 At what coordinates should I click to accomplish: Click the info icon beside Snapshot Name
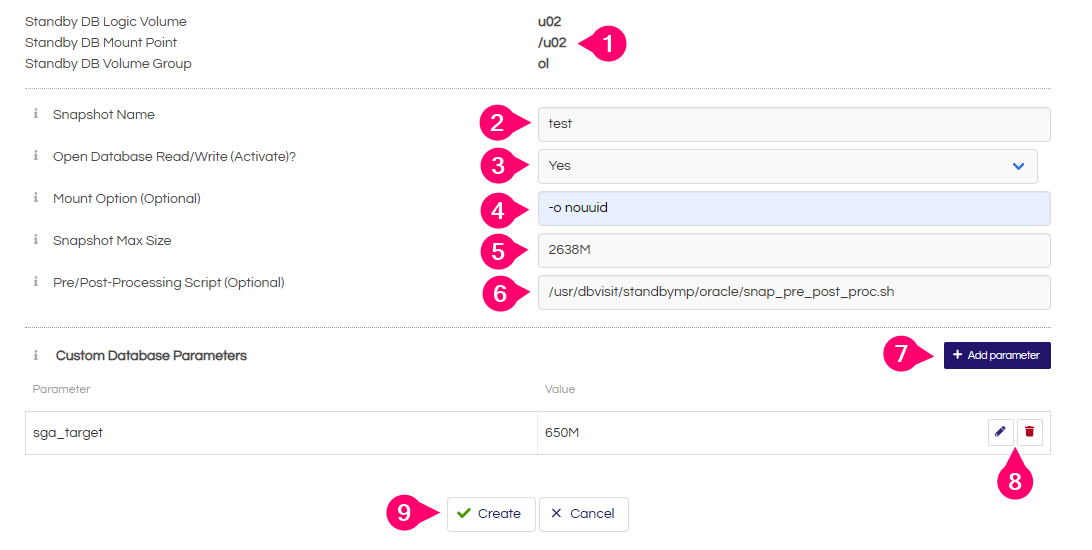36,113
